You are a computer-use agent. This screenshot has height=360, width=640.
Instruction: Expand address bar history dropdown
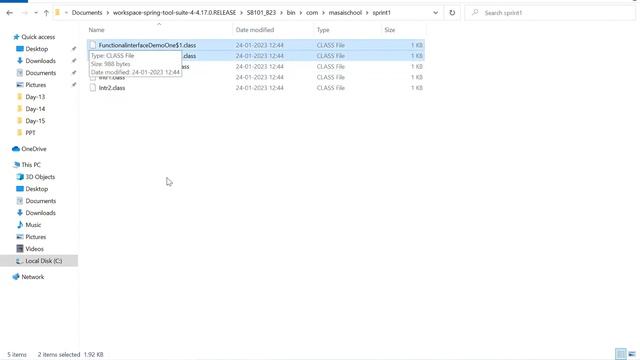pos(436,13)
